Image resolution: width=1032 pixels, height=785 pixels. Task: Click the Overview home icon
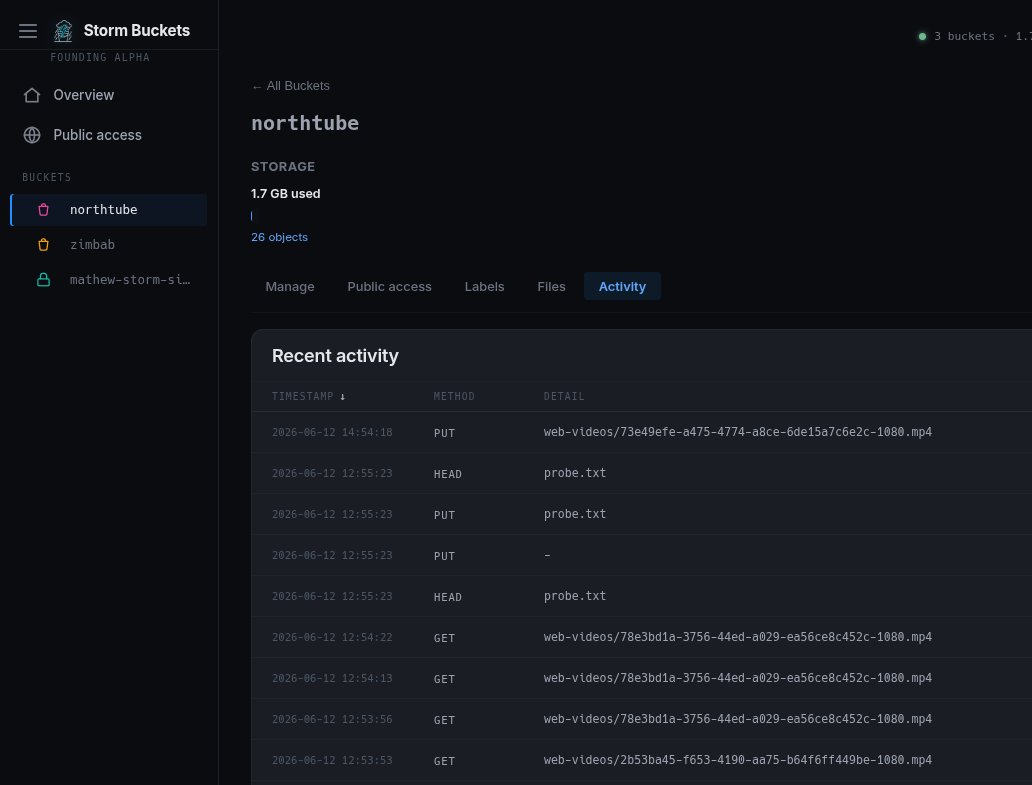(32, 95)
